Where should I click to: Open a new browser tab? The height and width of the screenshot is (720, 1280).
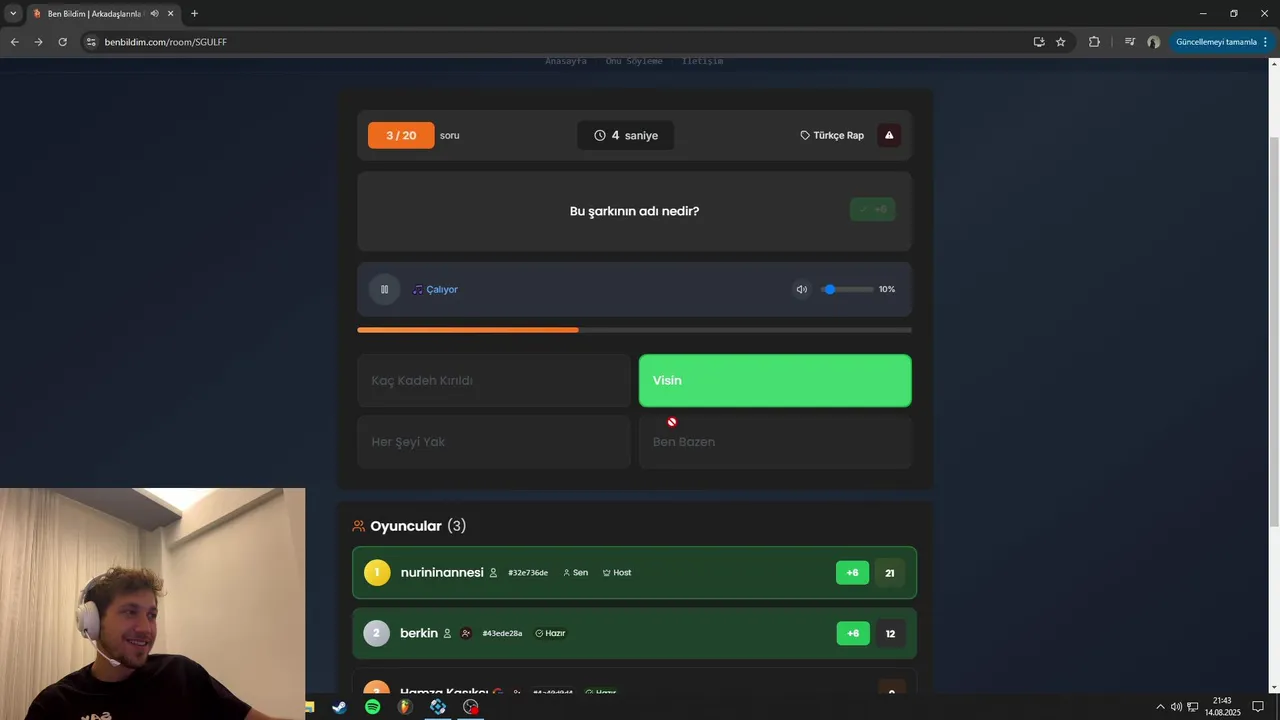click(x=194, y=13)
